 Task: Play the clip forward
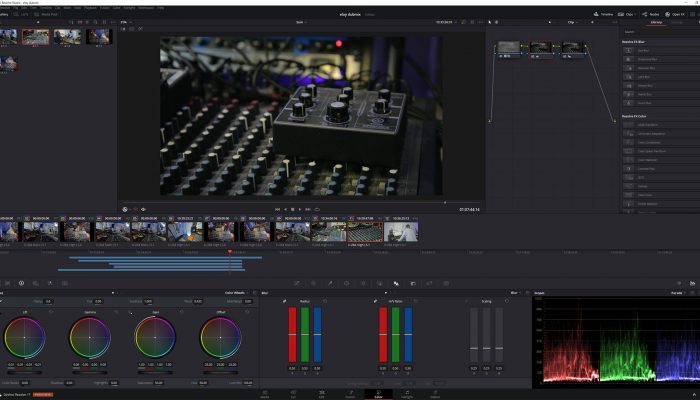point(300,209)
